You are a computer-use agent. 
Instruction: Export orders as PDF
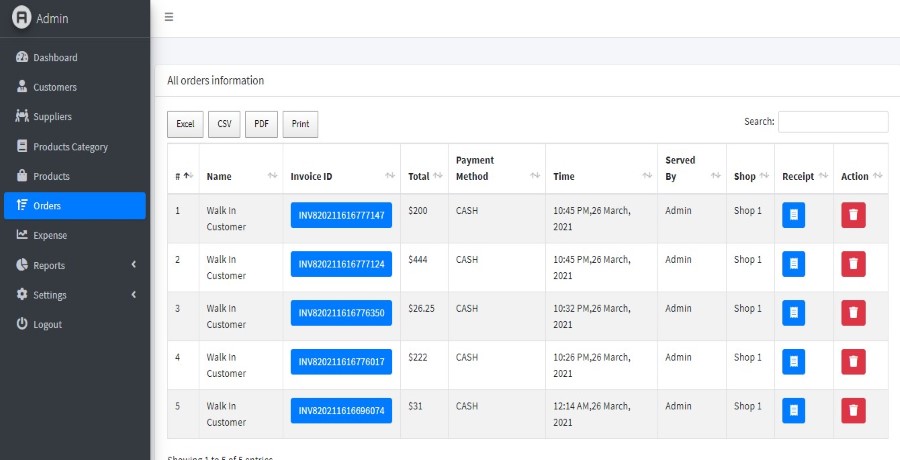coord(261,124)
